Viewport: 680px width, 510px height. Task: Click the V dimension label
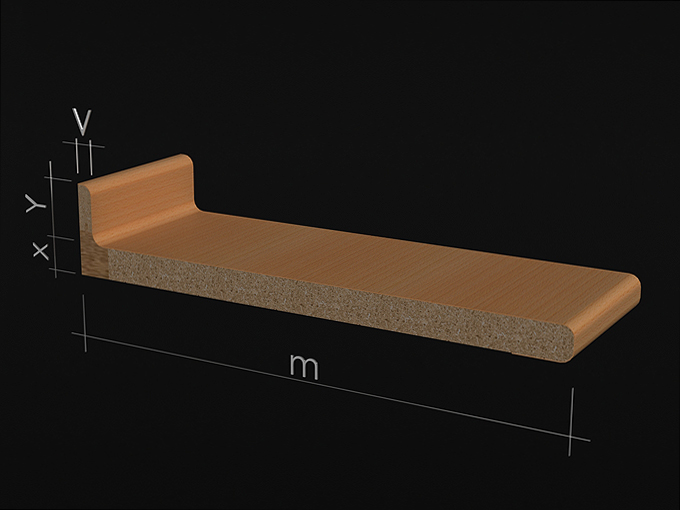pos(82,122)
